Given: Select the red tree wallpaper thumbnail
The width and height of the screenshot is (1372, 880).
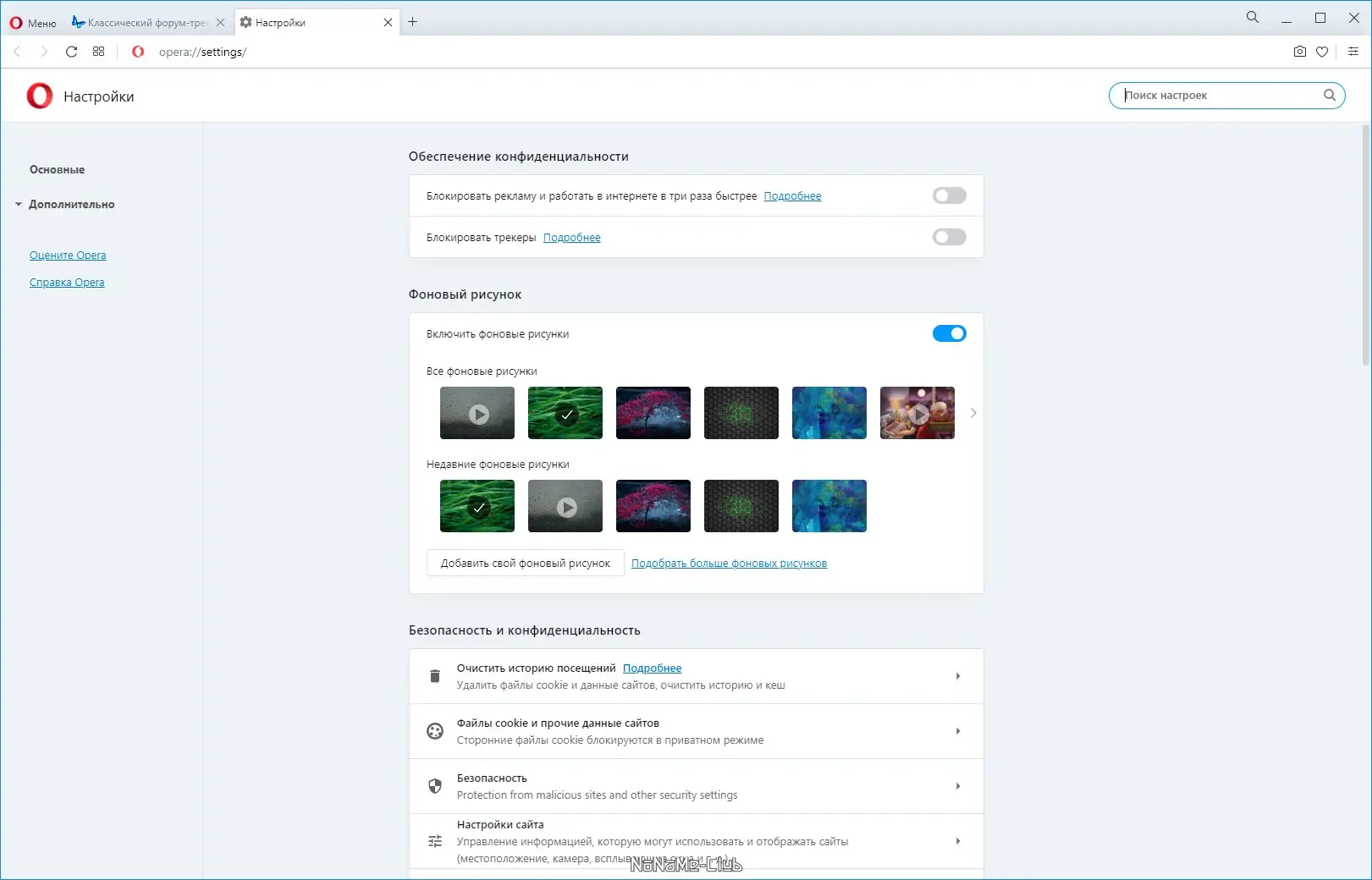Looking at the screenshot, I should pyautogui.click(x=653, y=413).
